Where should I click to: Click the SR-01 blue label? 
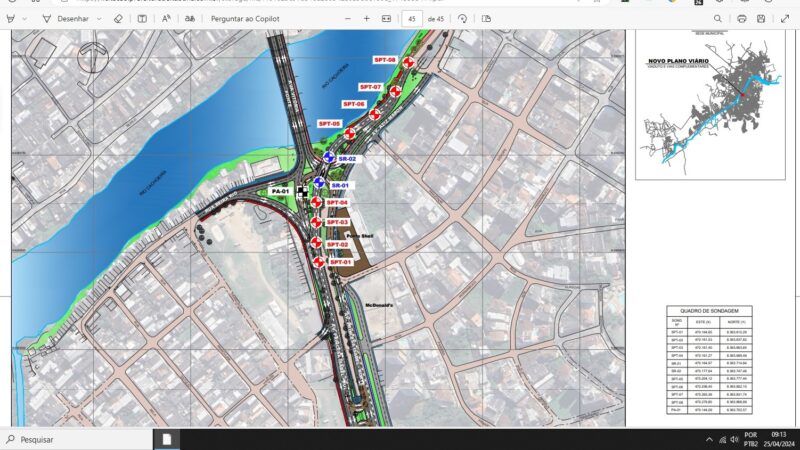pos(340,186)
